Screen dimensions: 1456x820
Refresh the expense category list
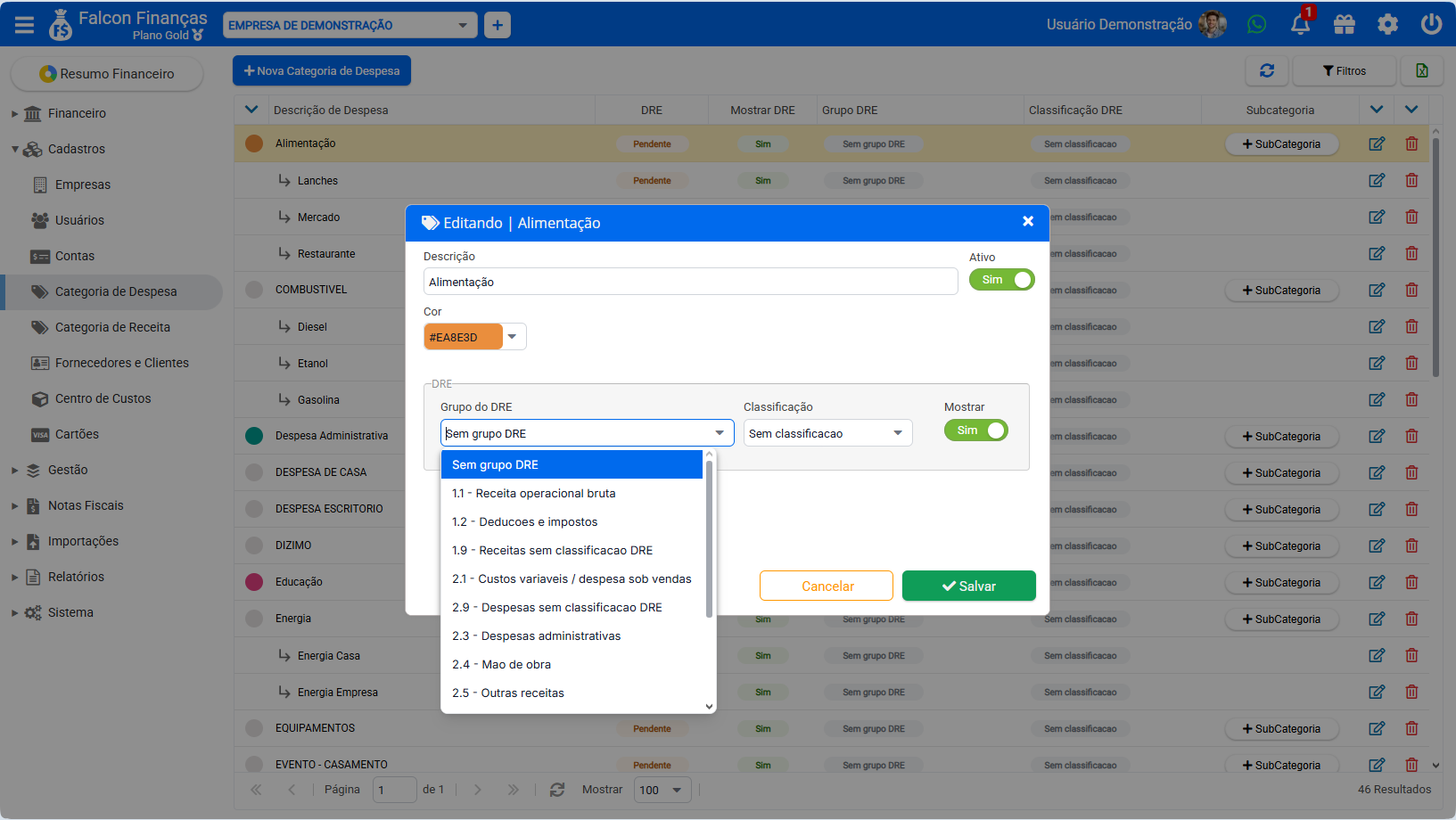(1267, 70)
